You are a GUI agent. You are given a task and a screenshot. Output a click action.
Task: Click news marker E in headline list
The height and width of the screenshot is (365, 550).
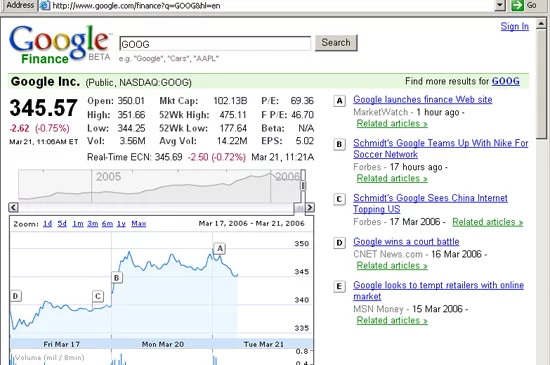[x=340, y=286]
